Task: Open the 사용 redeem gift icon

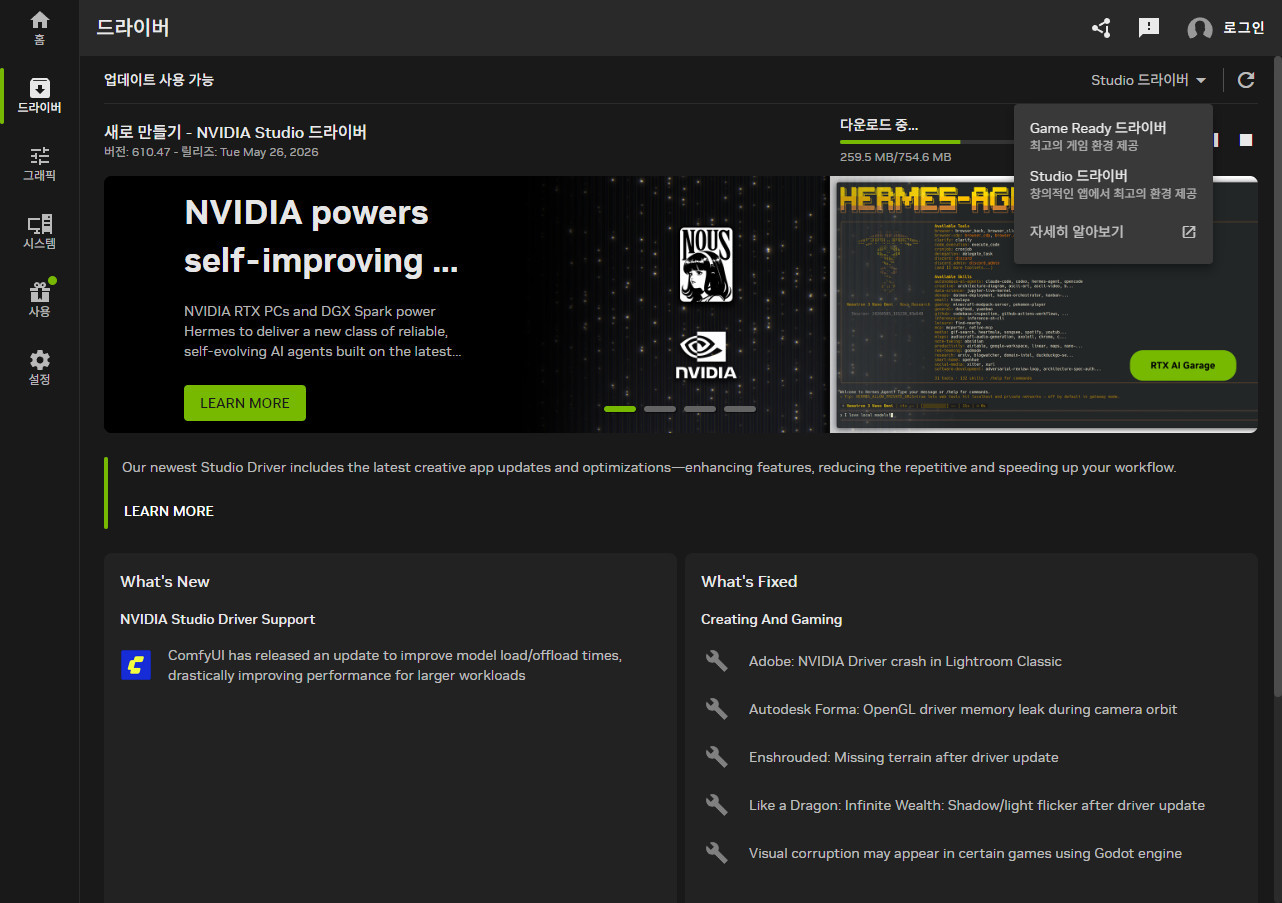Action: (39, 300)
